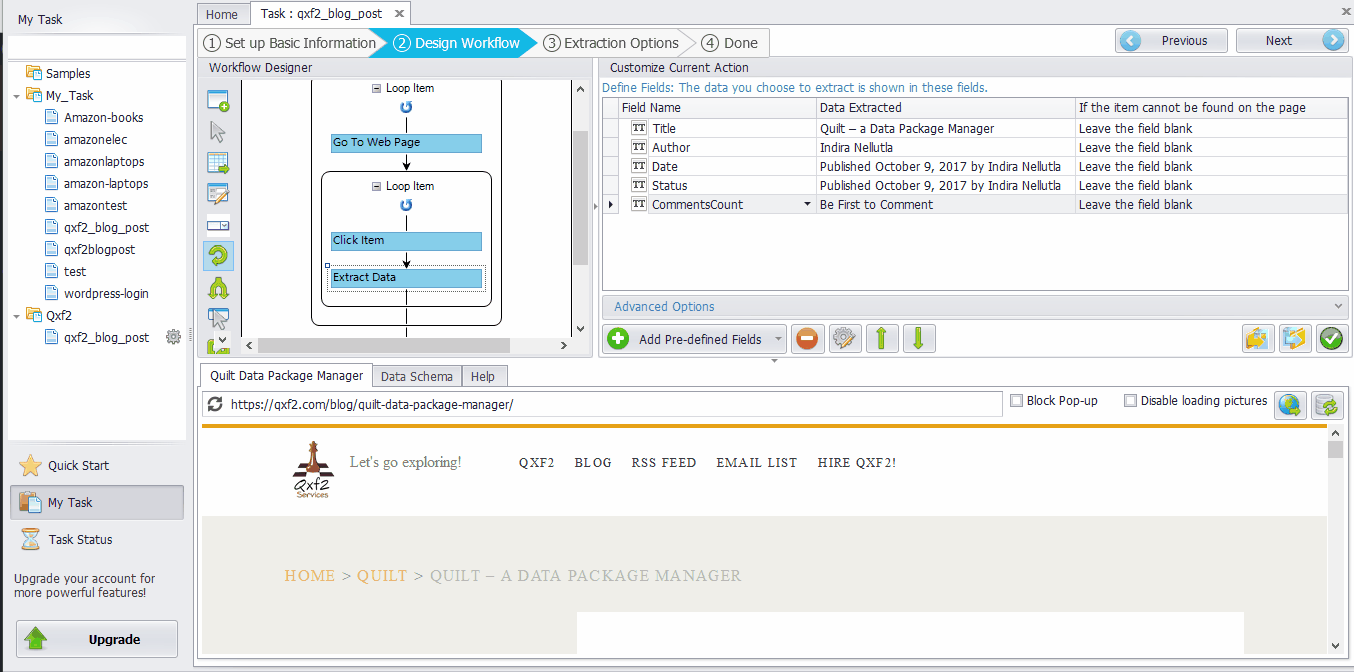Viewport: 1354px width, 672px height.
Task: Select the Mouse over pointer tool
Action: pyautogui.click(x=218, y=319)
